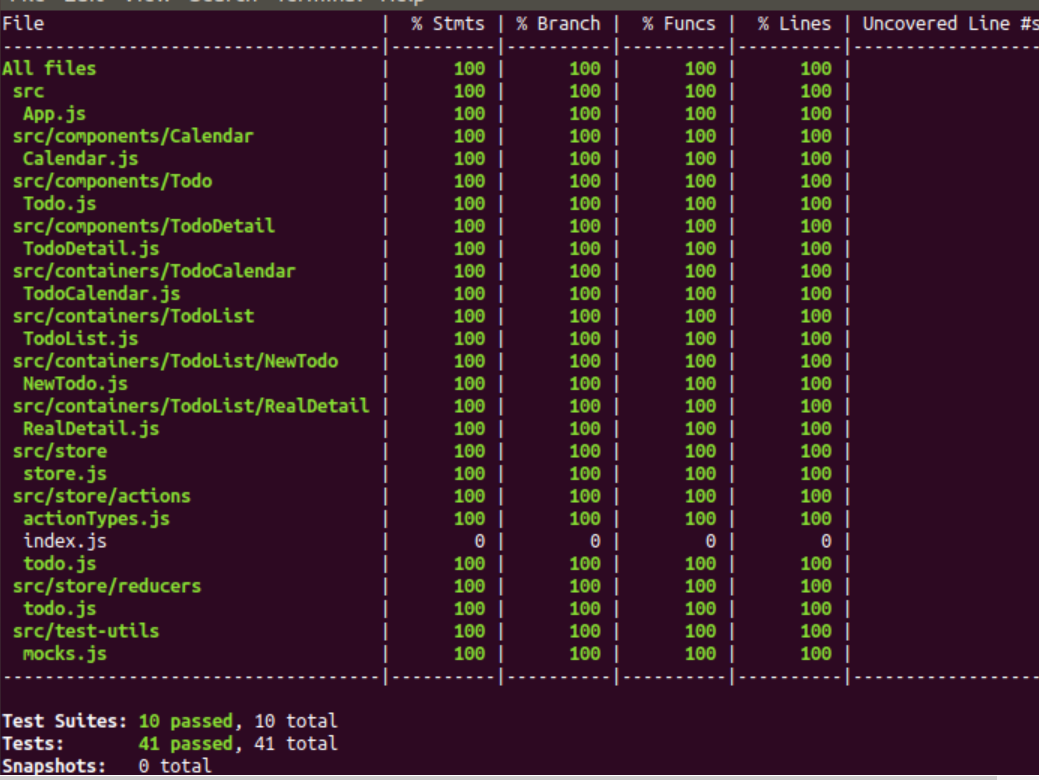The width and height of the screenshot is (1039, 780).
Task: Click the % Stmts value for TodoCalendar.js
Action: pyautogui.click(x=469, y=294)
